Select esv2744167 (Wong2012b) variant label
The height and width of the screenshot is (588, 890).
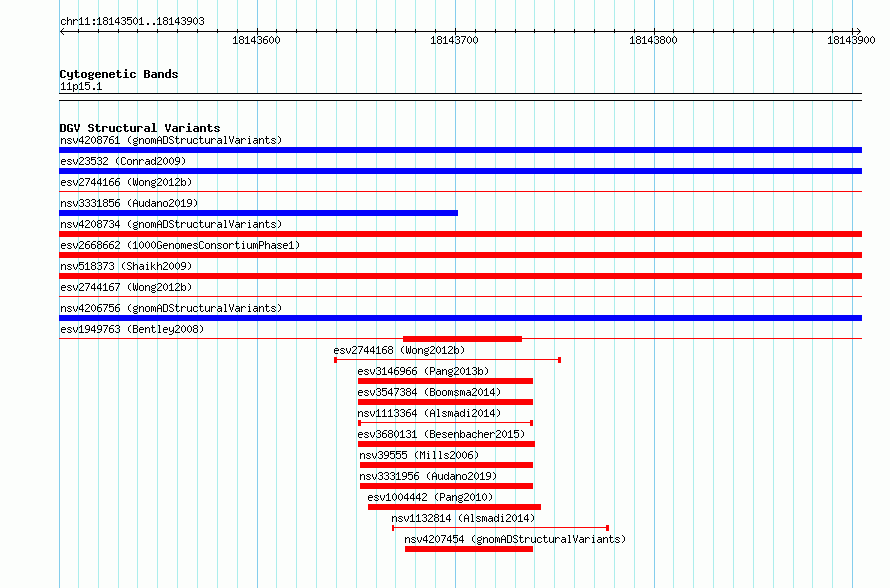coord(126,287)
